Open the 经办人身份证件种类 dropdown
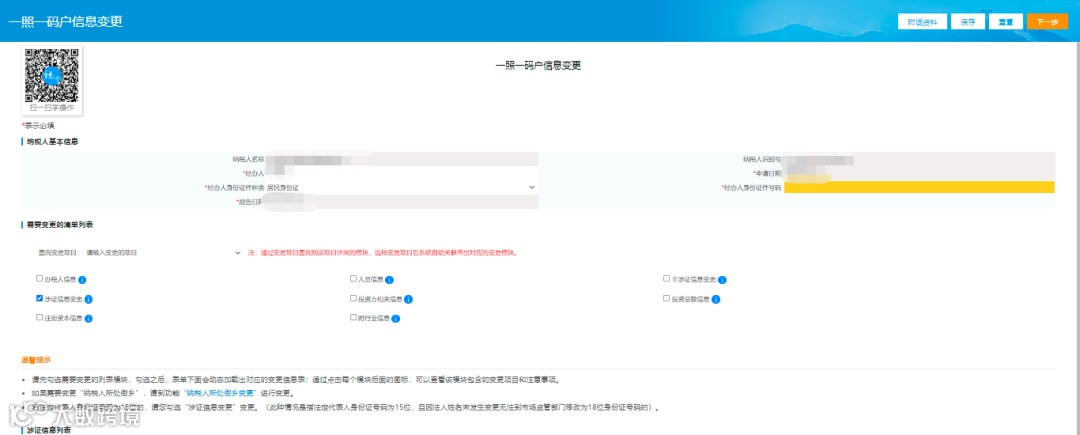The height and width of the screenshot is (435, 1080). (x=402, y=187)
